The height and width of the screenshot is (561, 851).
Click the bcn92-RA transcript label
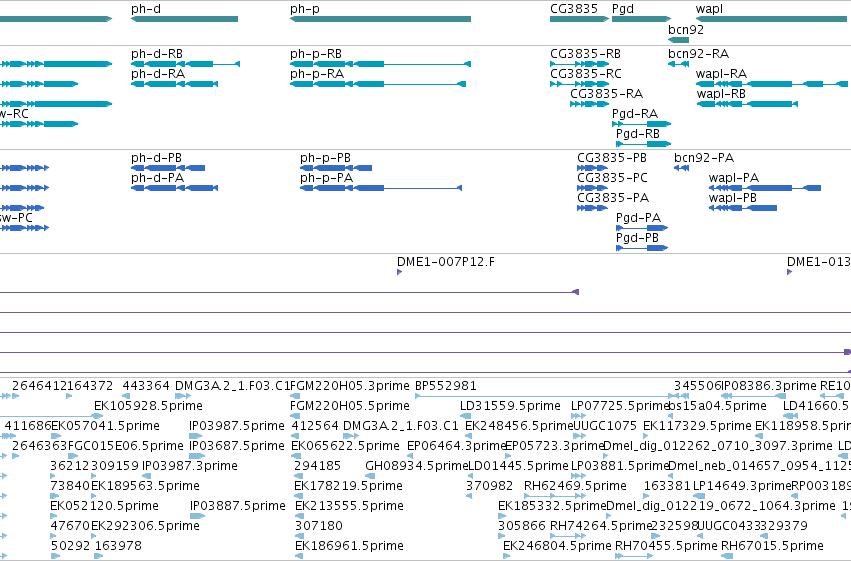(698, 54)
